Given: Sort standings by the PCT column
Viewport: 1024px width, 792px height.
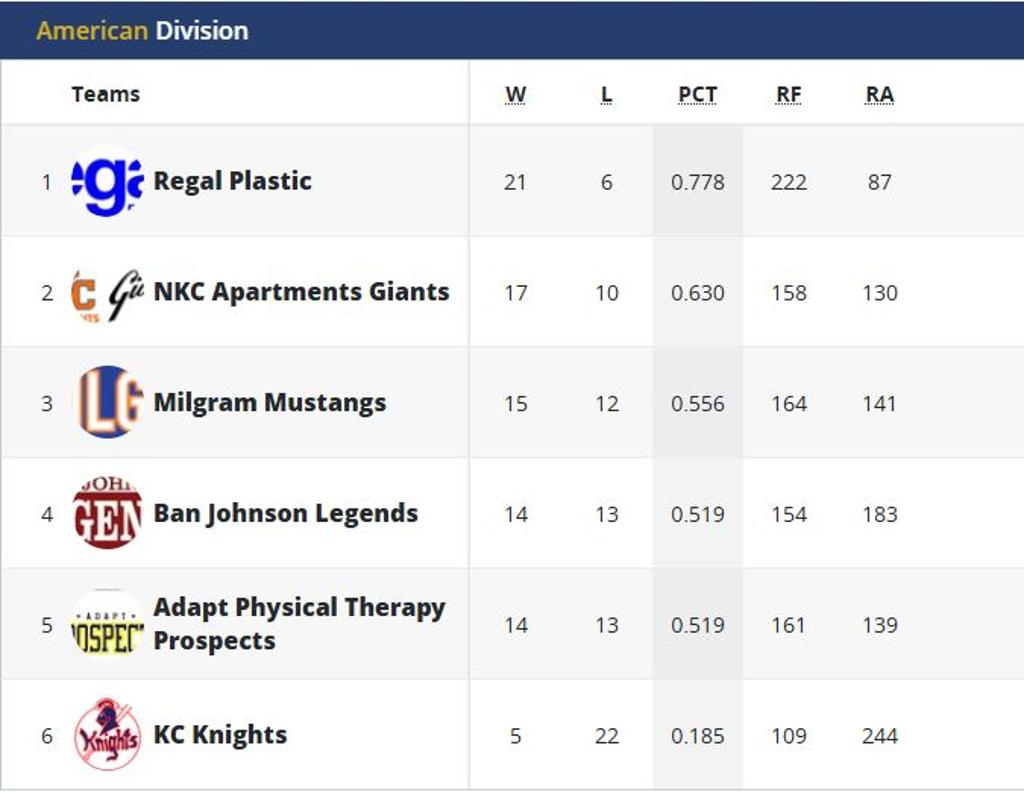Looking at the screenshot, I should pyautogui.click(x=697, y=92).
